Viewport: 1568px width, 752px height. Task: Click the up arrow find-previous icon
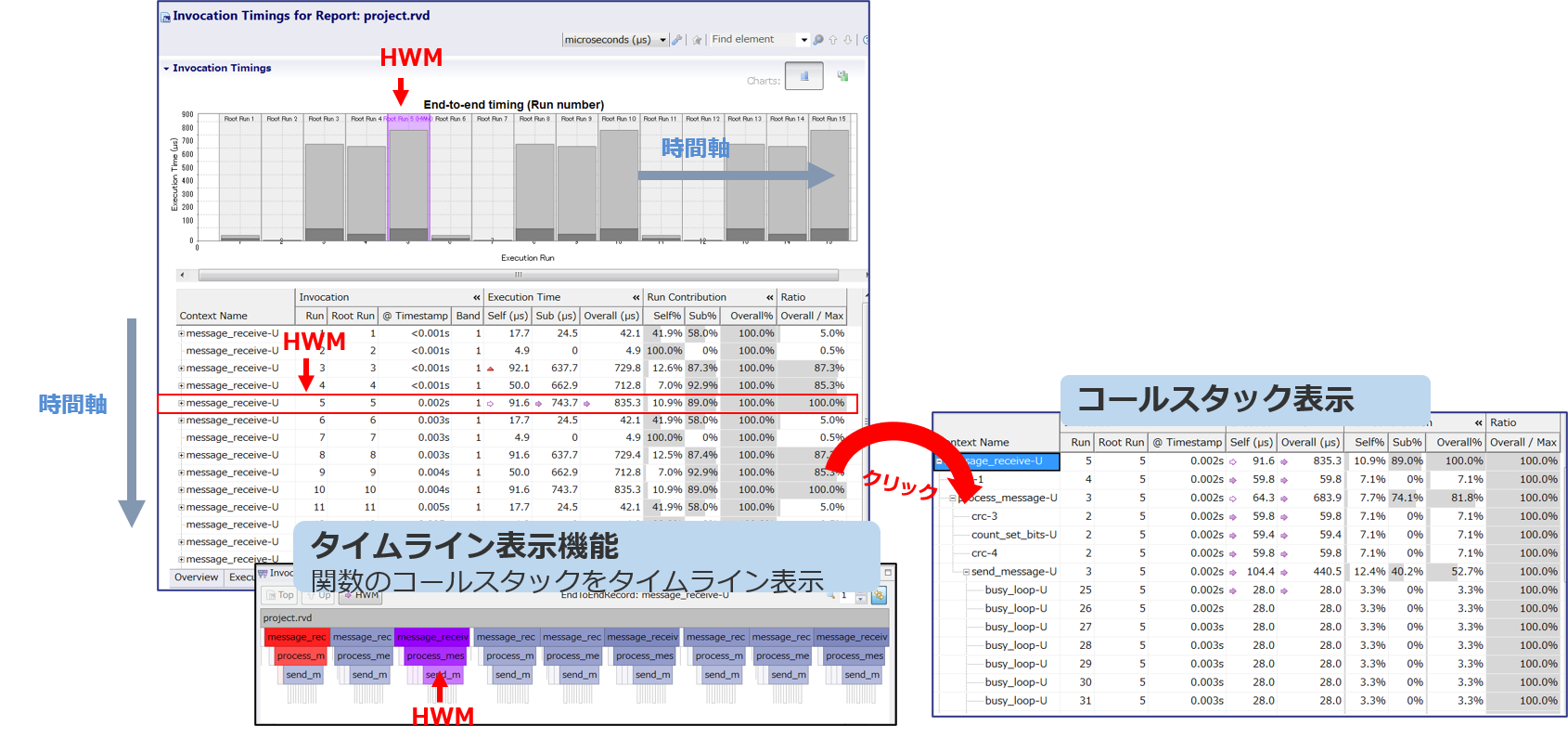click(x=833, y=40)
